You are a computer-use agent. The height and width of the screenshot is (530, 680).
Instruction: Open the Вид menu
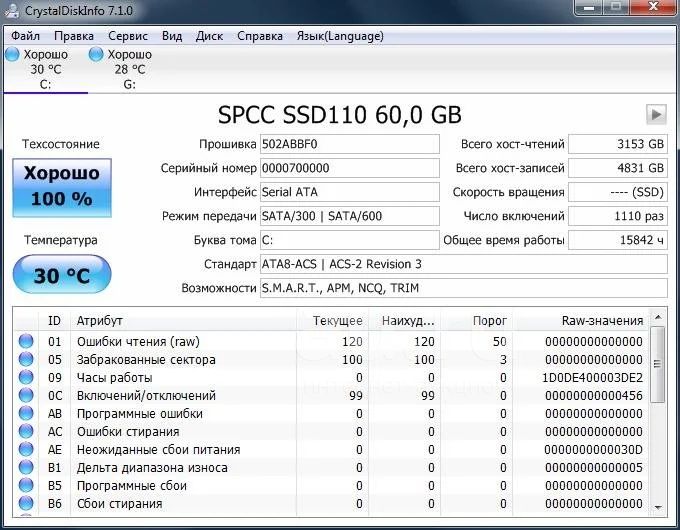[x=172, y=36]
